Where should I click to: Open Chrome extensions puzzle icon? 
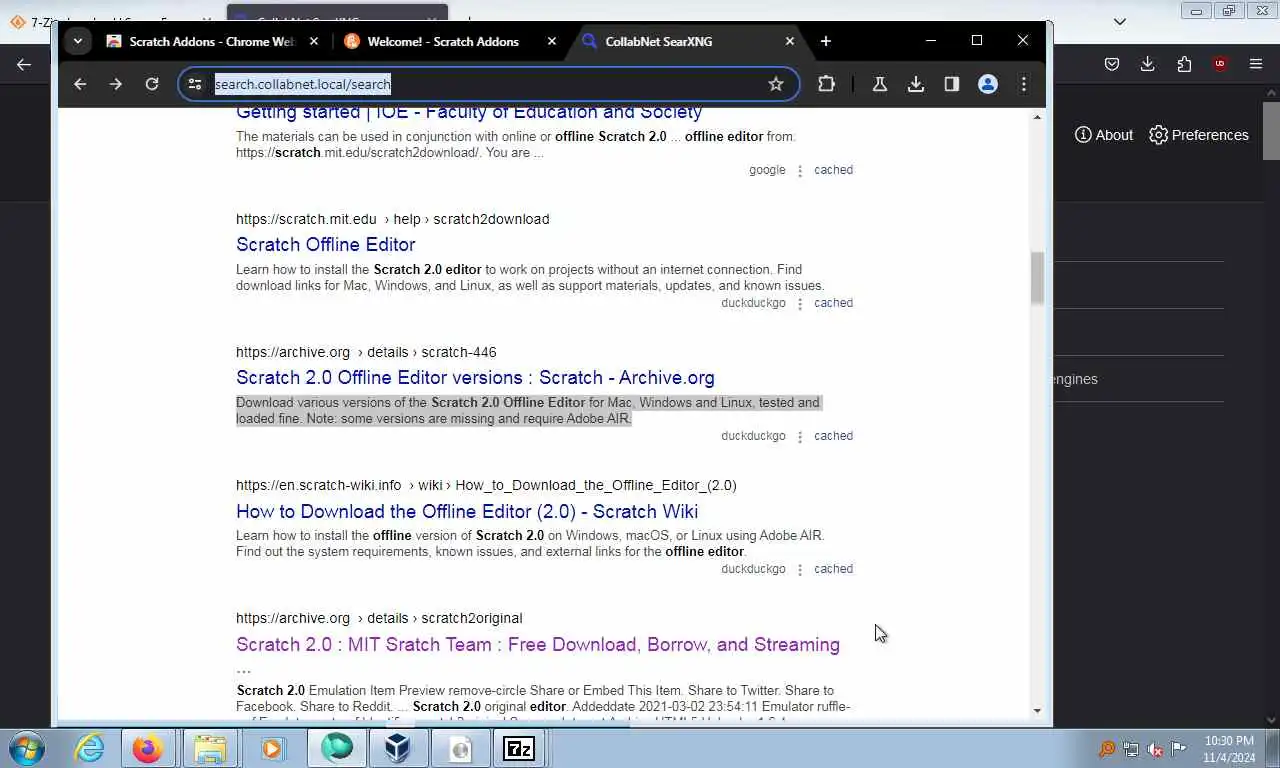click(x=826, y=84)
